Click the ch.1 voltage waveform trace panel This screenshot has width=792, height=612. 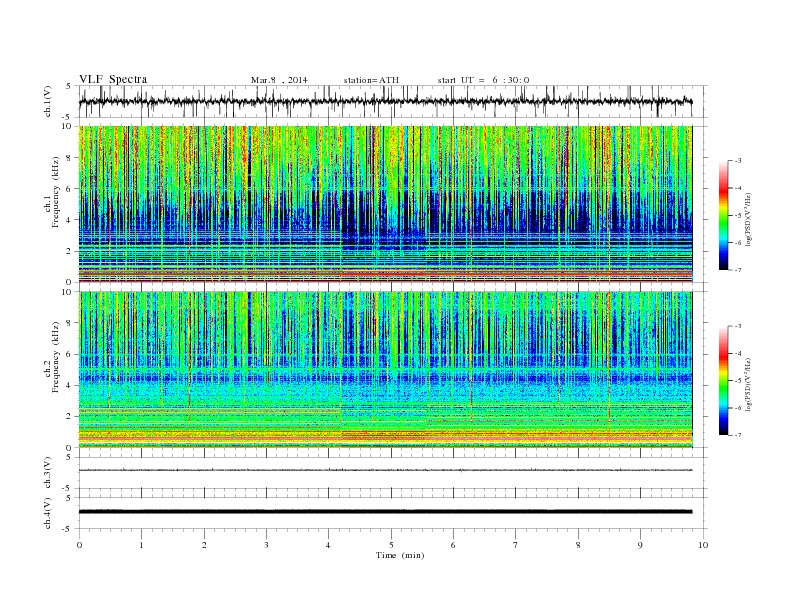click(393, 101)
